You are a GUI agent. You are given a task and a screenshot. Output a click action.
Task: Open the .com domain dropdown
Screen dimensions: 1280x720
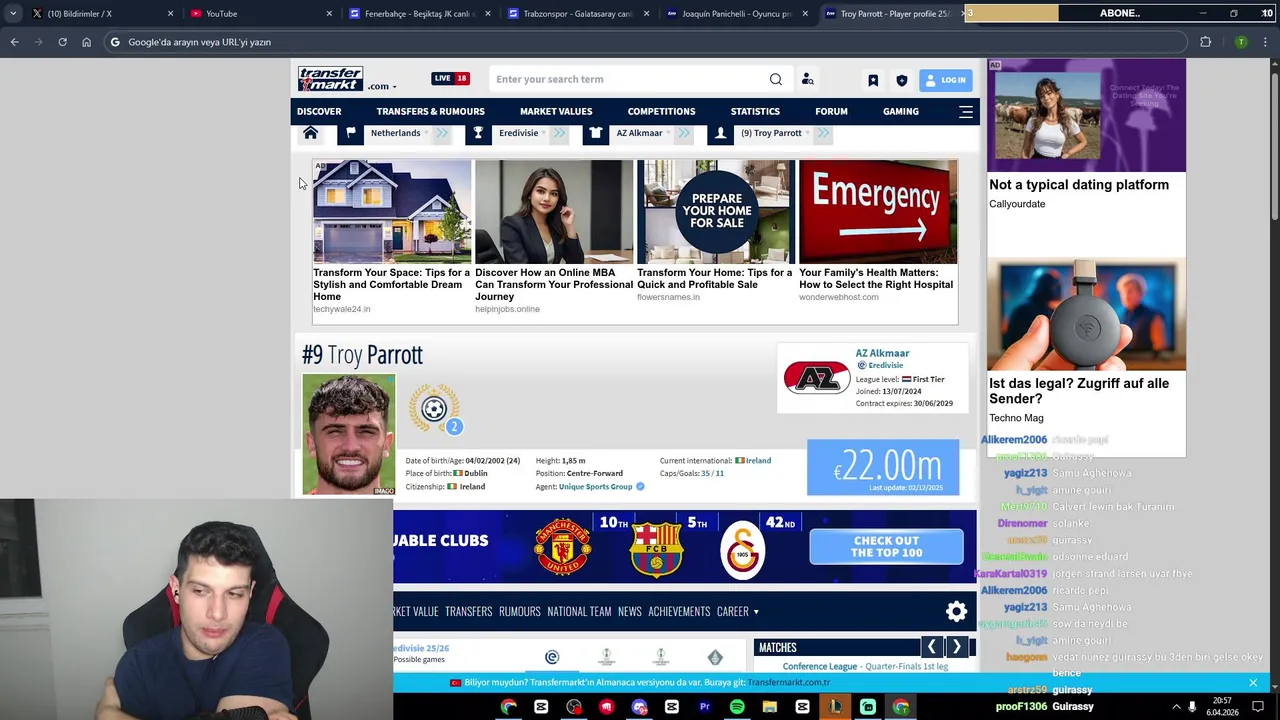382,86
